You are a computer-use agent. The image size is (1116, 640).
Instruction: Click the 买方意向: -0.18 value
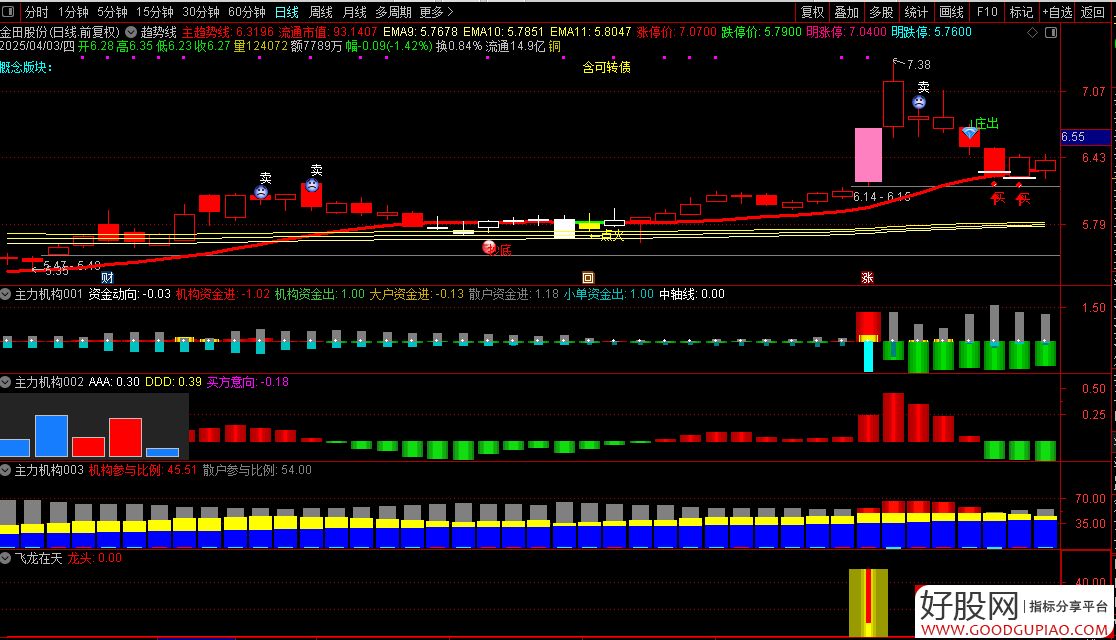click(248, 382)
